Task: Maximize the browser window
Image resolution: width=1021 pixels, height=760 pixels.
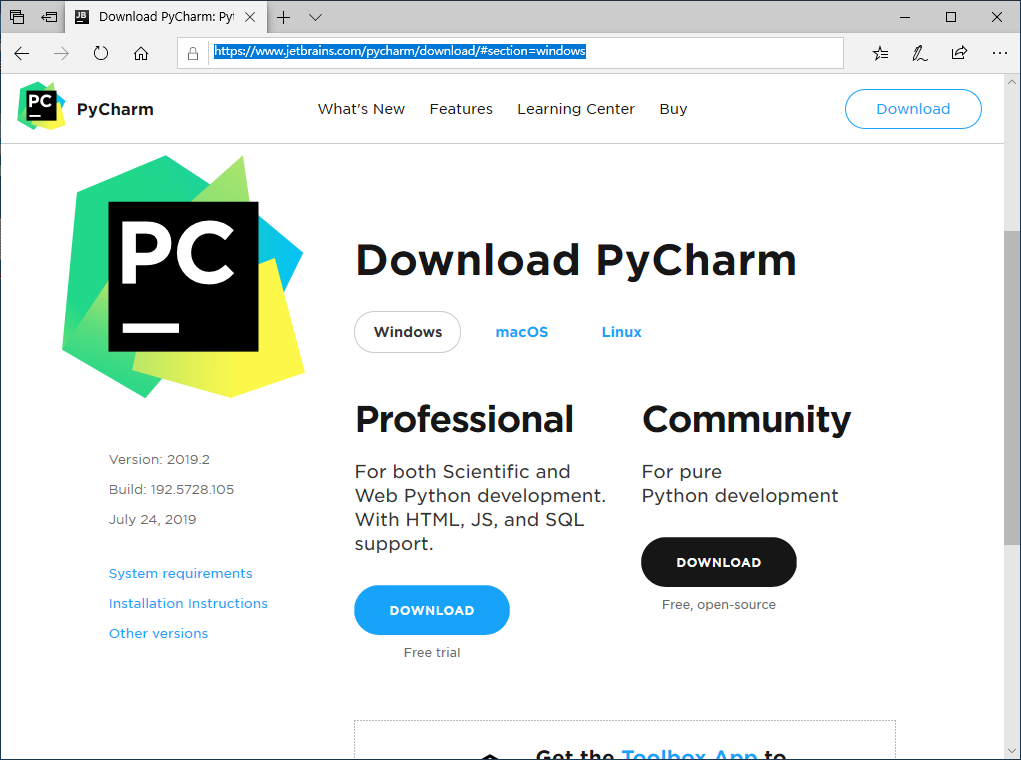Action: 951,18
